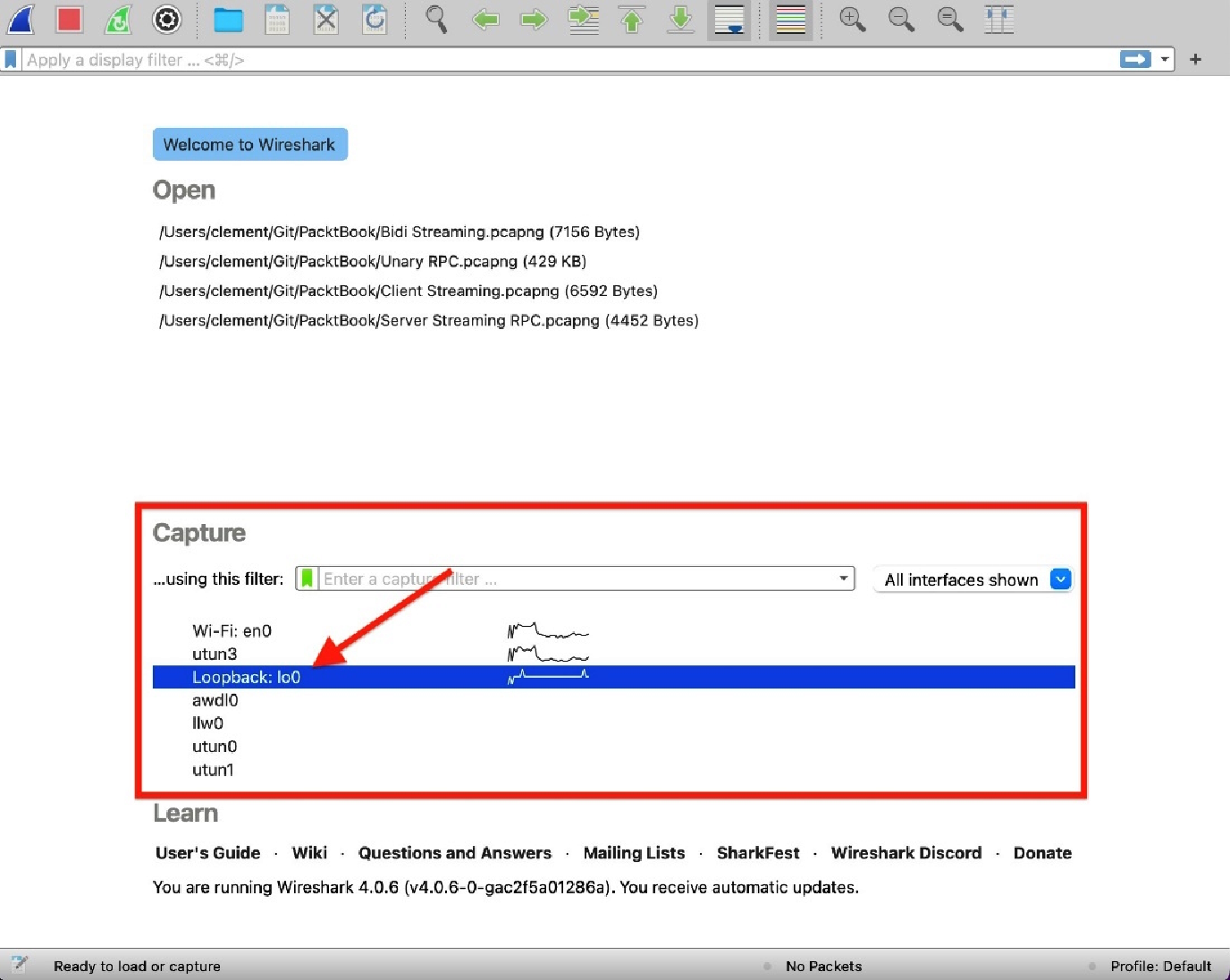The height and width of the screenshot is (980, 1230).
Task: Click Ready to load or capture status
Action: point(137,966)
